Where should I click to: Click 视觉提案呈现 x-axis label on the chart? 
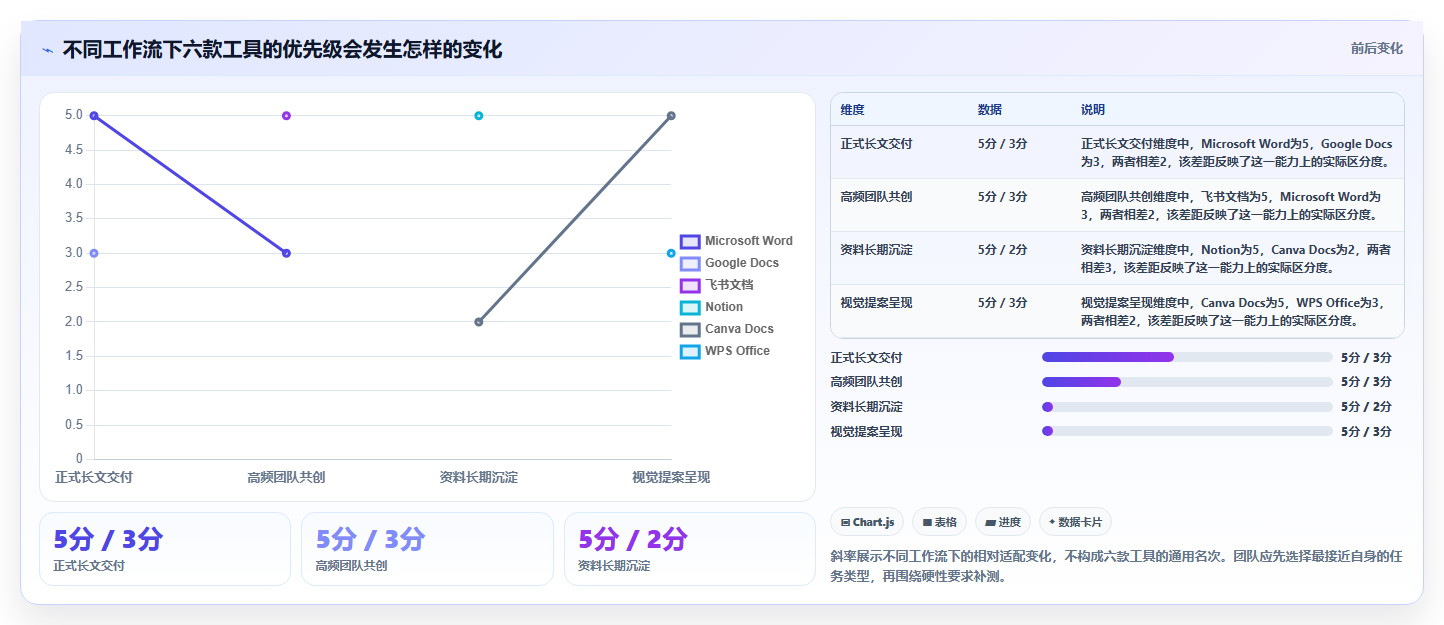pos(671,478)
